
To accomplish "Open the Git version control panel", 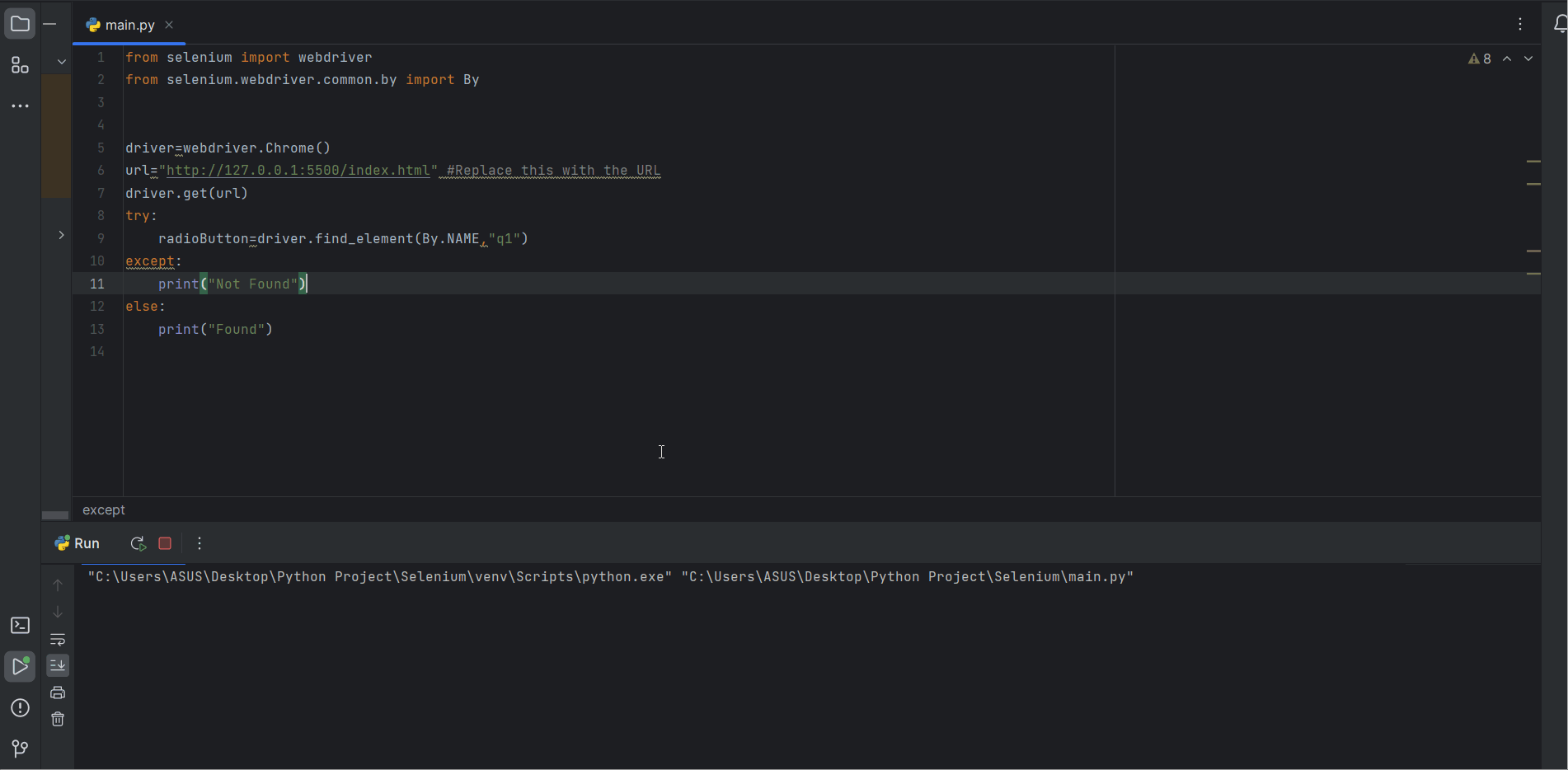I will [x=20, y=748].
